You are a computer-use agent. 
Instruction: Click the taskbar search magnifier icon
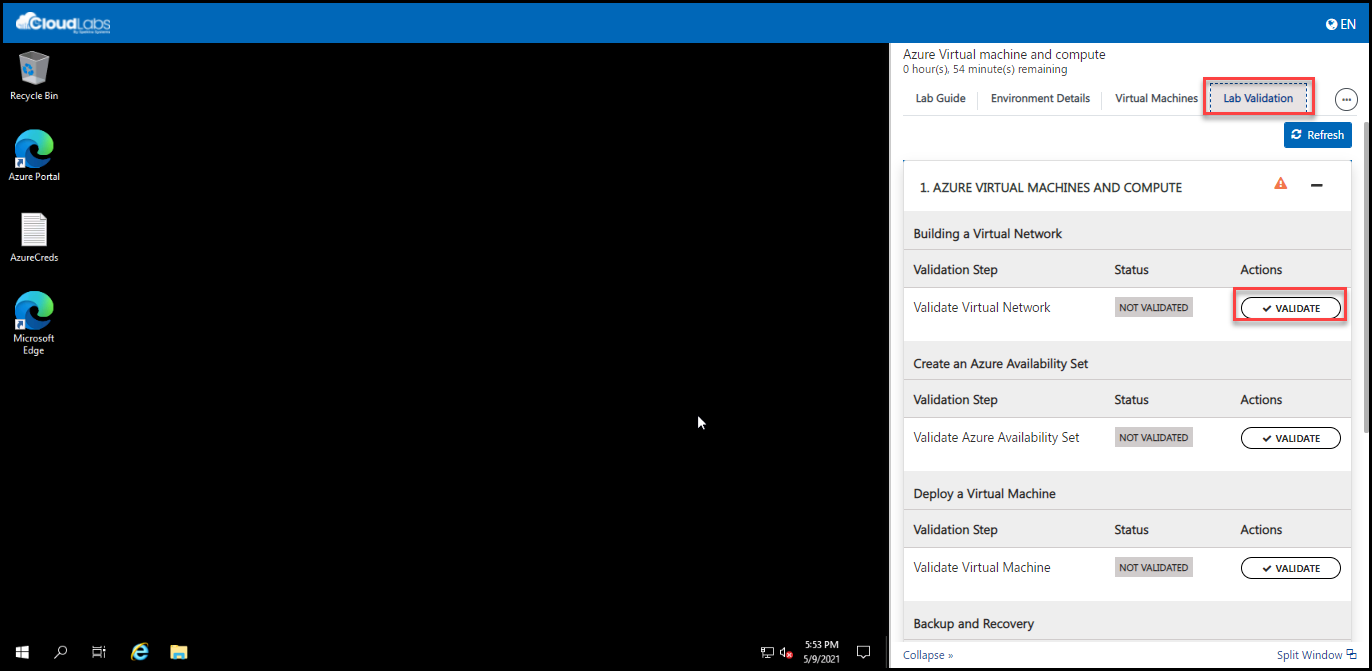(60, 651)
